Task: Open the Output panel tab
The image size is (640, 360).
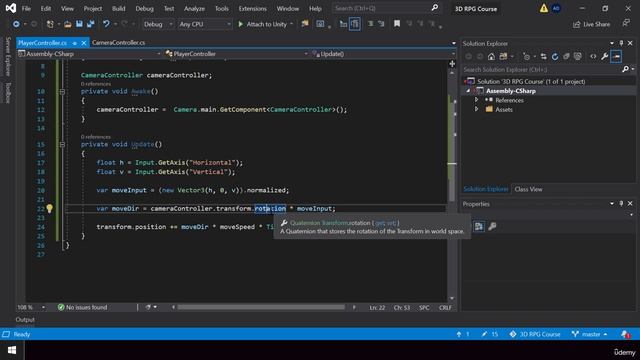Action: tap(25, 320)
